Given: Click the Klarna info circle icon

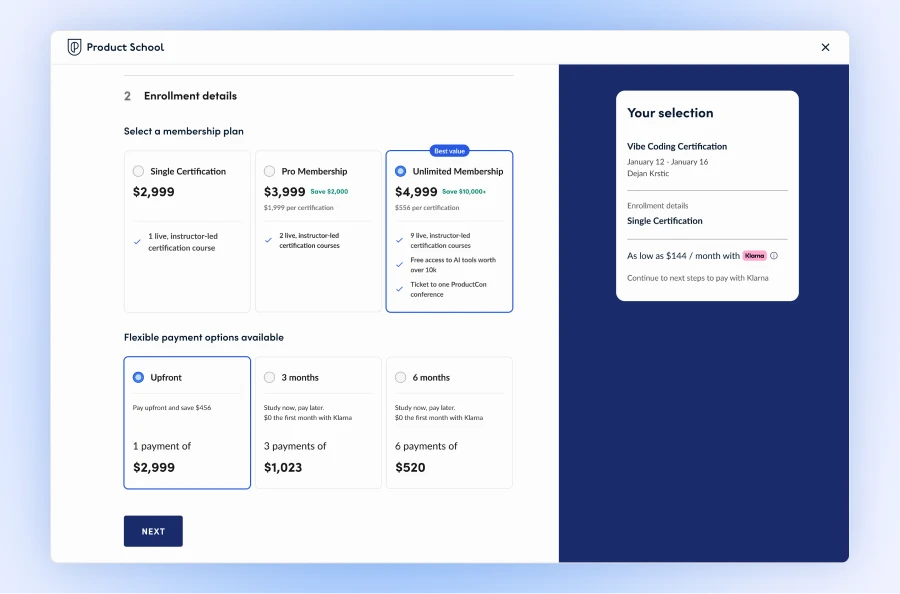Looking at the screenshot, I should click(x=774, y=256).
